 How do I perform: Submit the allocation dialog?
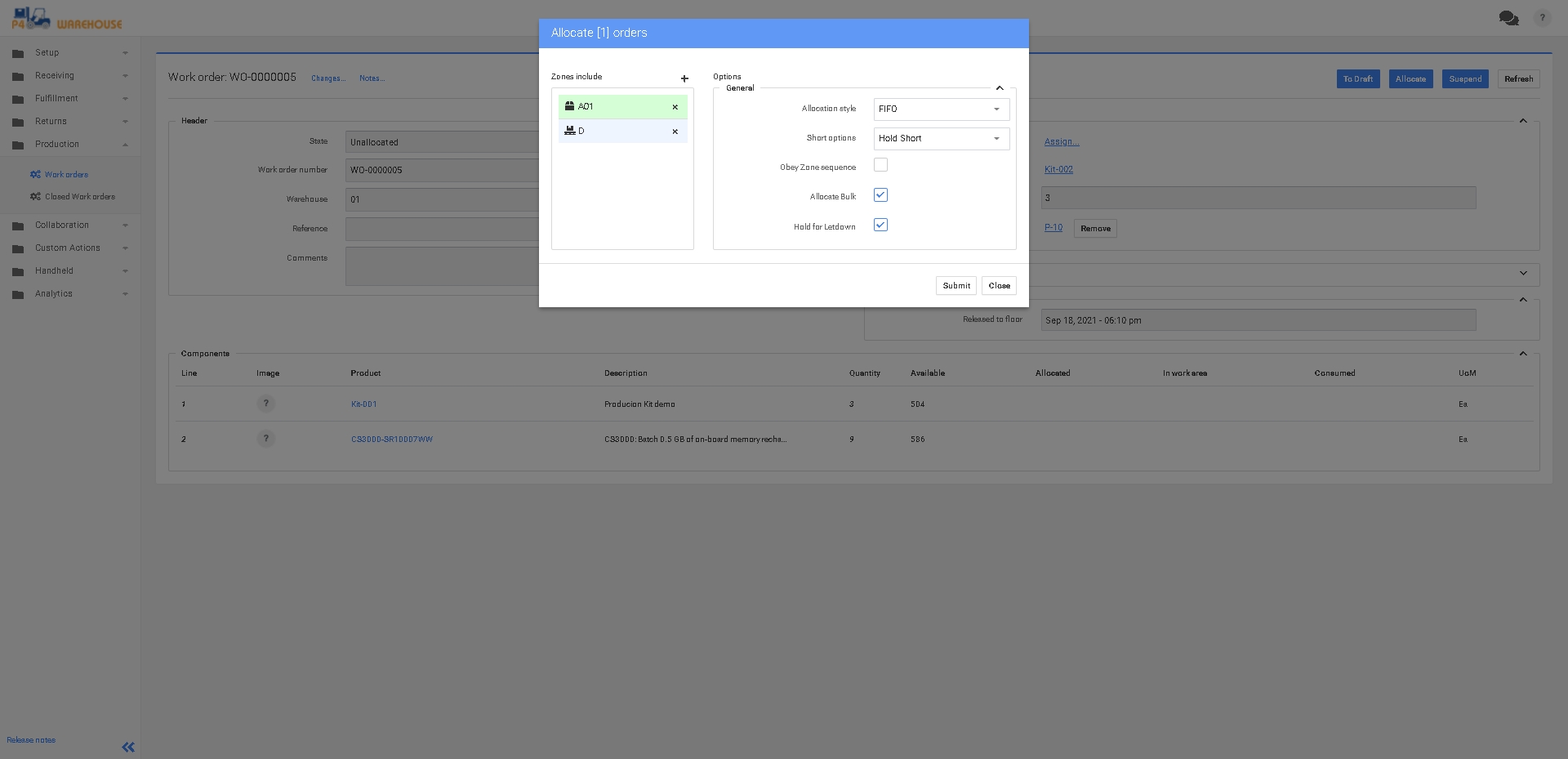pyautogui.click(x=955, y=286)
